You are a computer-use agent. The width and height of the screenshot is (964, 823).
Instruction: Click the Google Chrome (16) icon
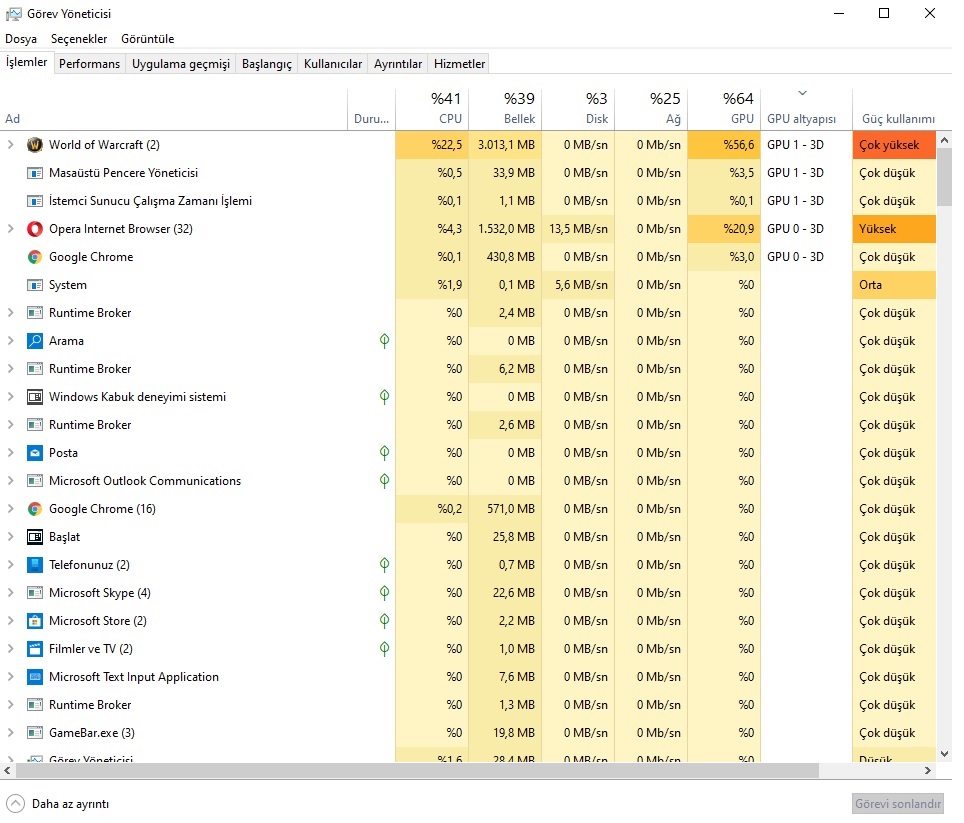click(x=35, y=509)
